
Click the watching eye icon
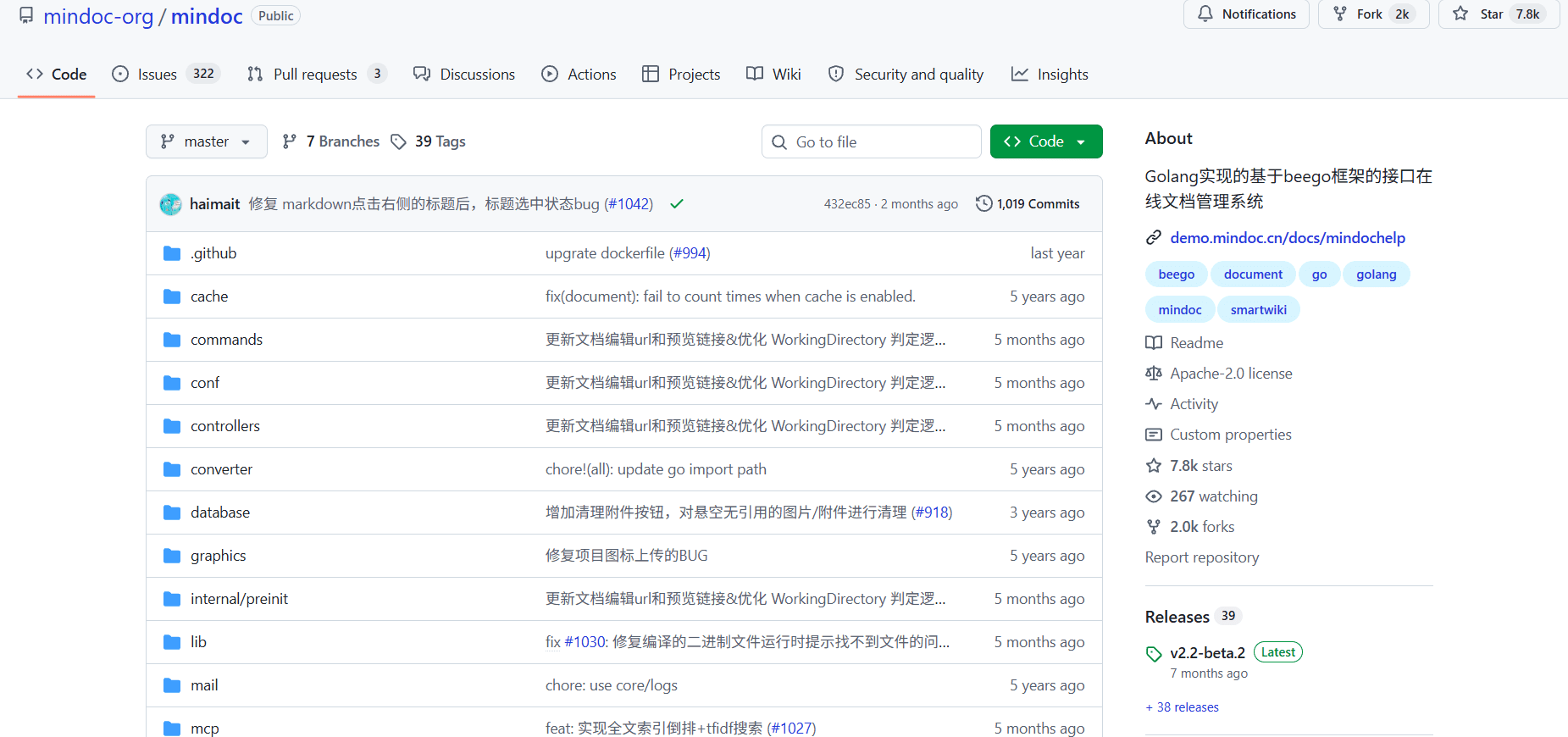(x=1154, y=496)
